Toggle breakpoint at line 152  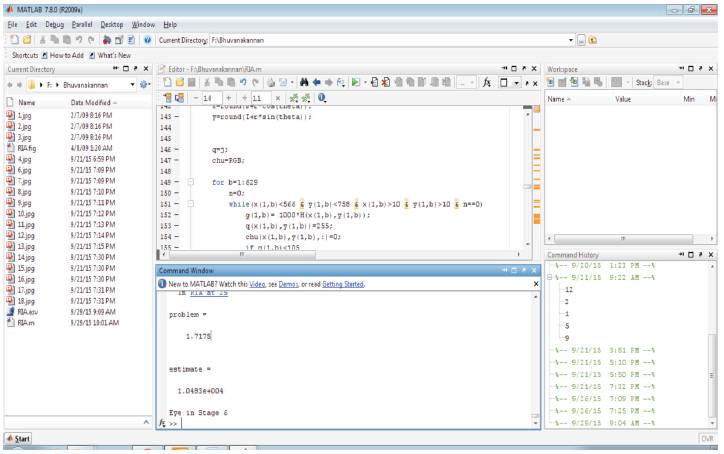176,215
